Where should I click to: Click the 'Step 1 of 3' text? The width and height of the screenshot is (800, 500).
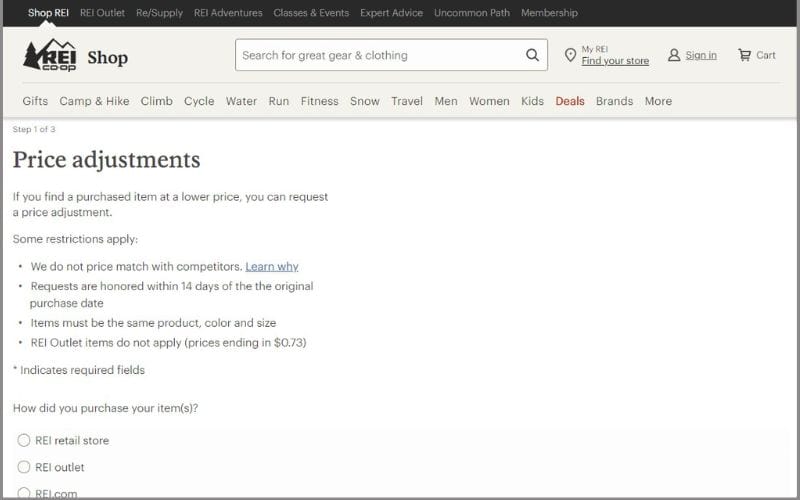click(34, 129)
